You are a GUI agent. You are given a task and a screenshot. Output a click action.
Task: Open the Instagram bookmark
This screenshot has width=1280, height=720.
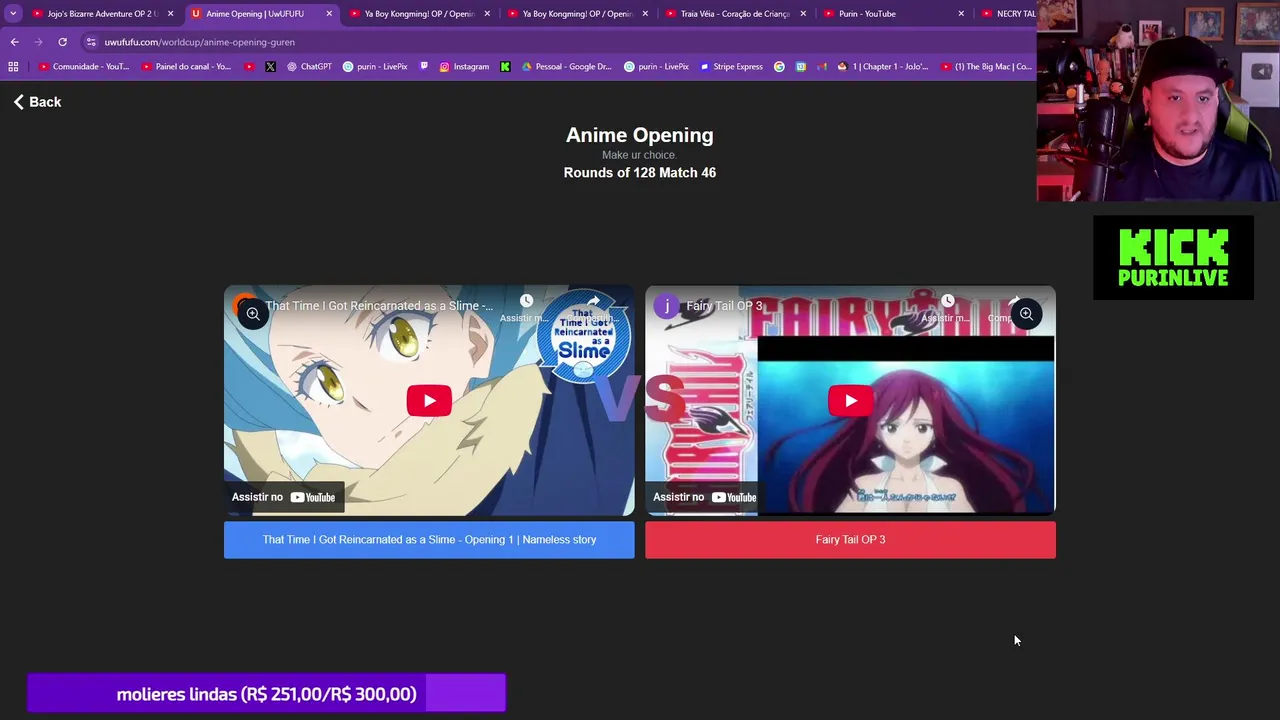click(x=464, y=67)
